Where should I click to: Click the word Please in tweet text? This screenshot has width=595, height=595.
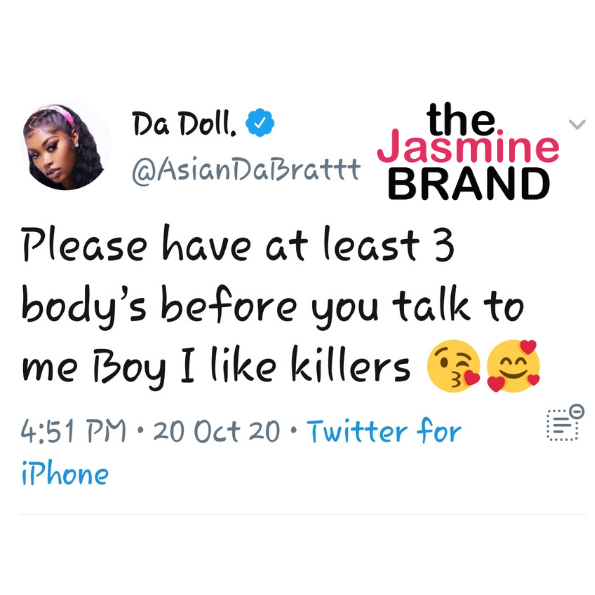[x=84, y=246]
